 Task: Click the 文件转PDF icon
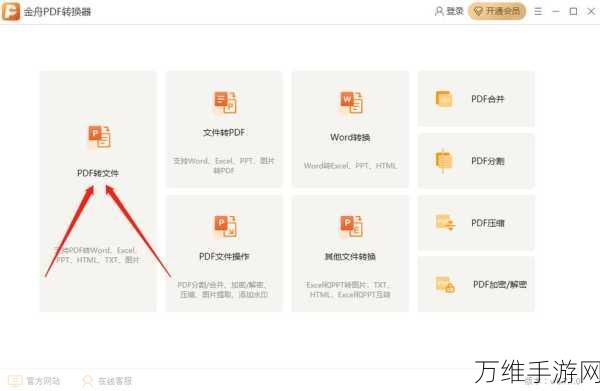pos(225,102)
